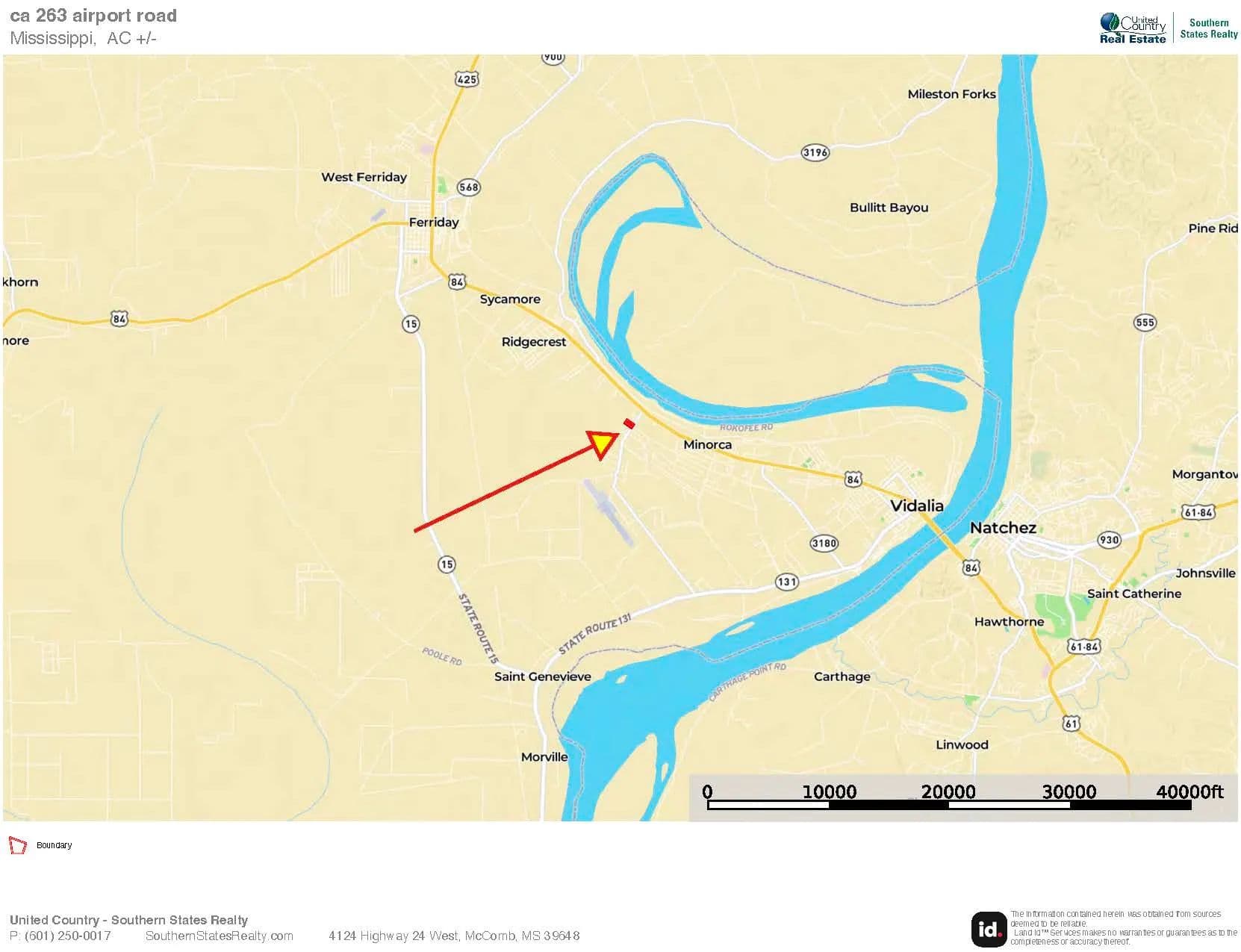Click the Route 930 shield near Natchez
This screenshot has height=952, width=1241.
1109,540
